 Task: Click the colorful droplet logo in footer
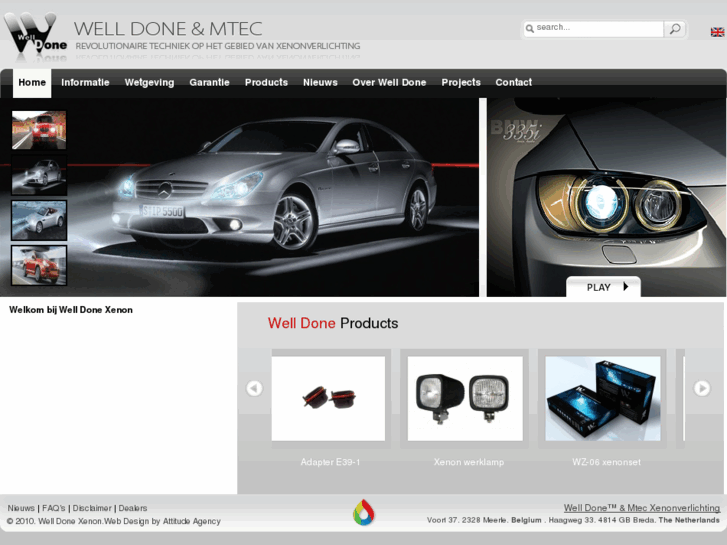(x=364, y=512)
